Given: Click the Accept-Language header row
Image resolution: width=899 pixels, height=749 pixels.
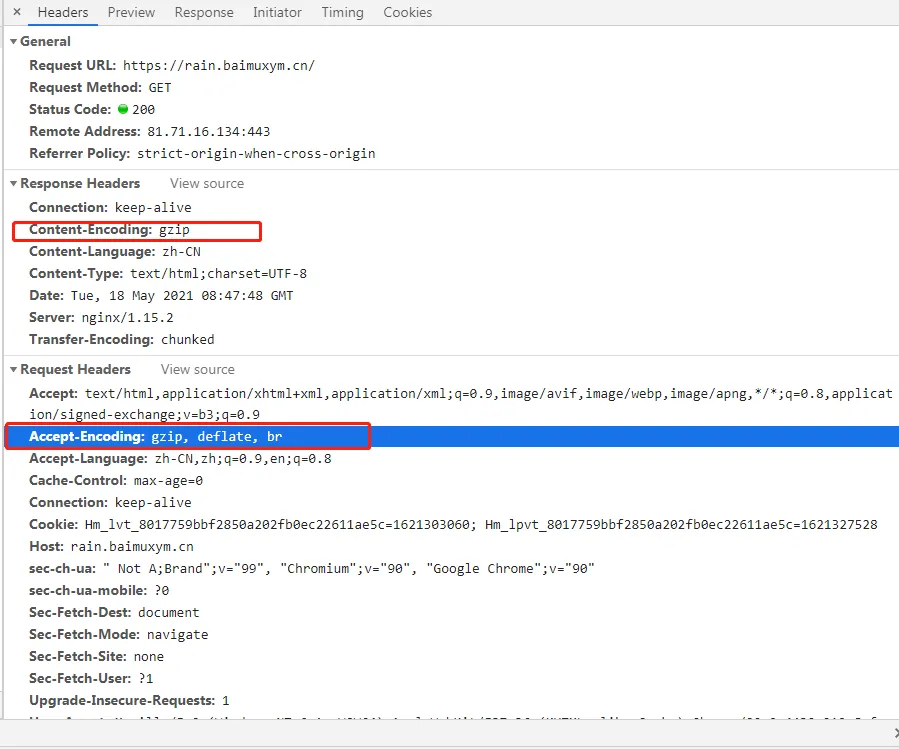Looking at the screenshot, I should click(181, 459).
